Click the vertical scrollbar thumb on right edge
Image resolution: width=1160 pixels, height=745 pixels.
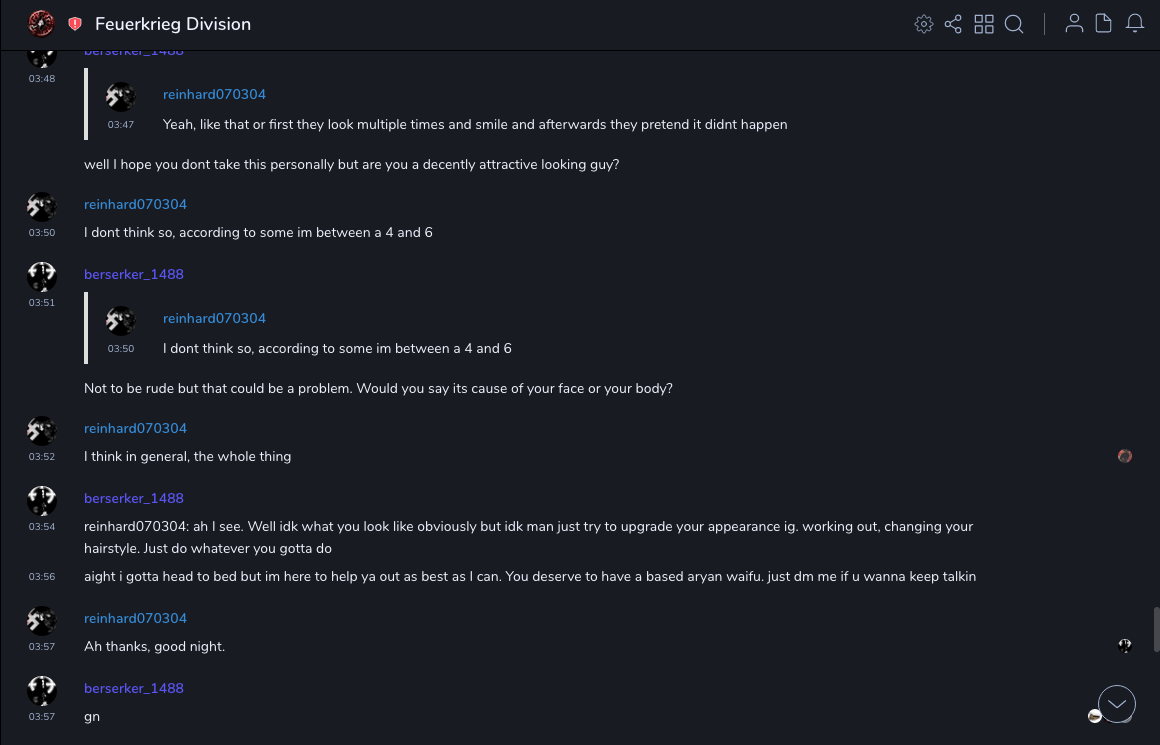click(x=1156, y=629)
